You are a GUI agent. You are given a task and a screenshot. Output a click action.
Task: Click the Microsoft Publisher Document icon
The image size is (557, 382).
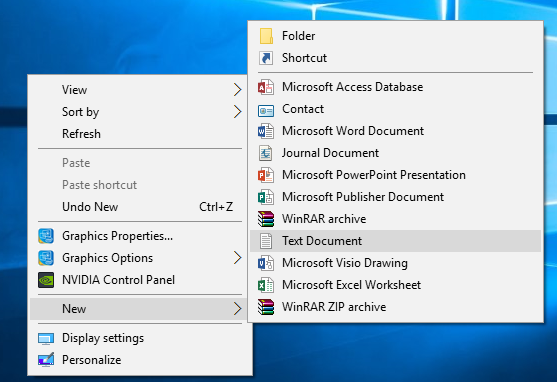[266, 197]
